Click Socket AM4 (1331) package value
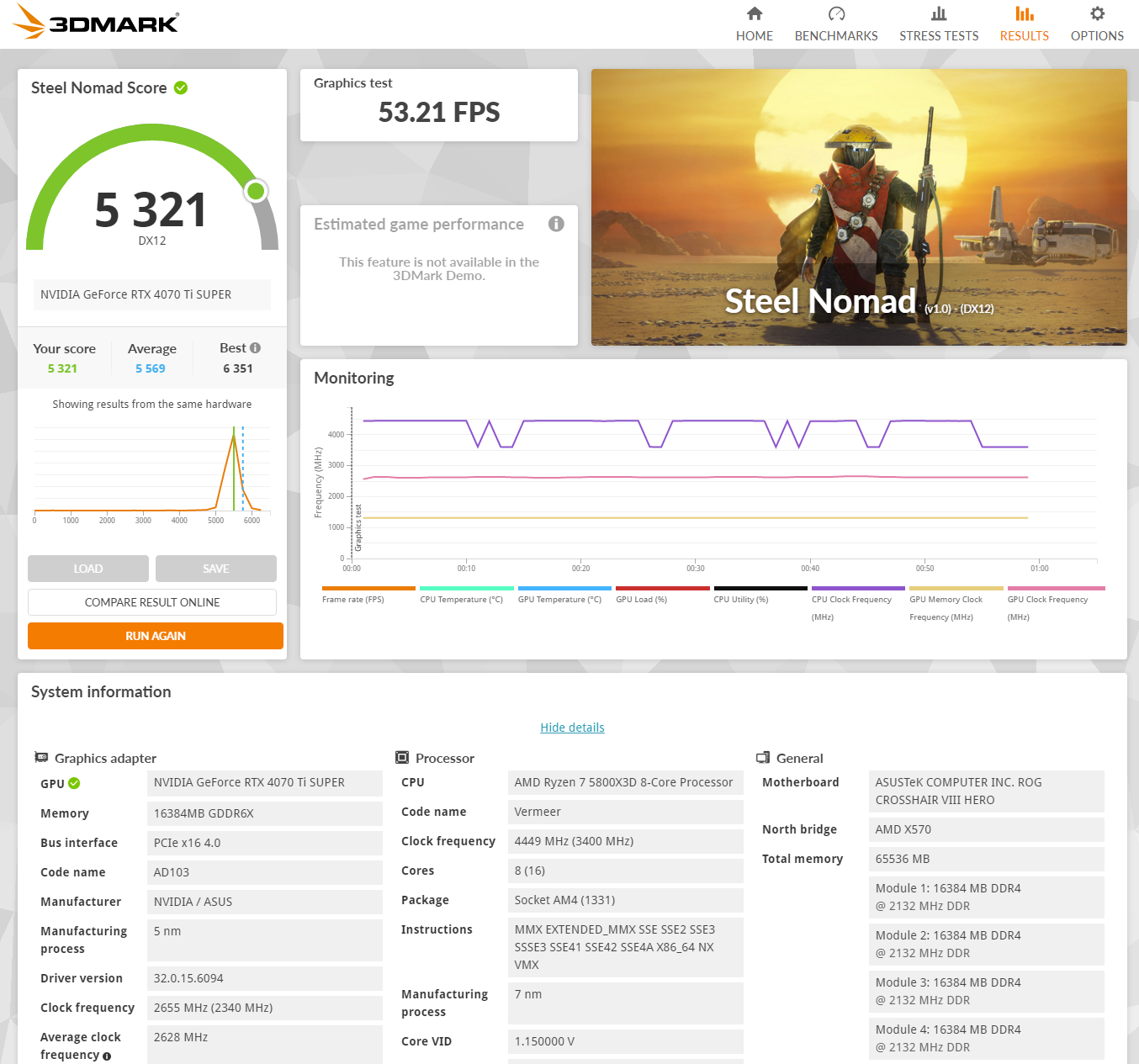Viewport: 1139px width, 1064px height. click(626, 900)
